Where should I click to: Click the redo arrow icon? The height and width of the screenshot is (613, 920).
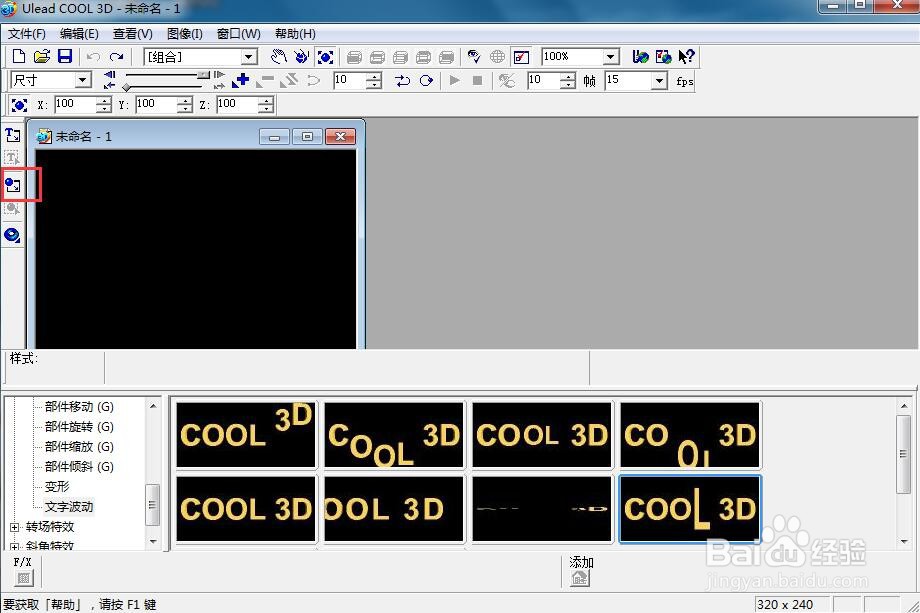click(x=116, y=57)
